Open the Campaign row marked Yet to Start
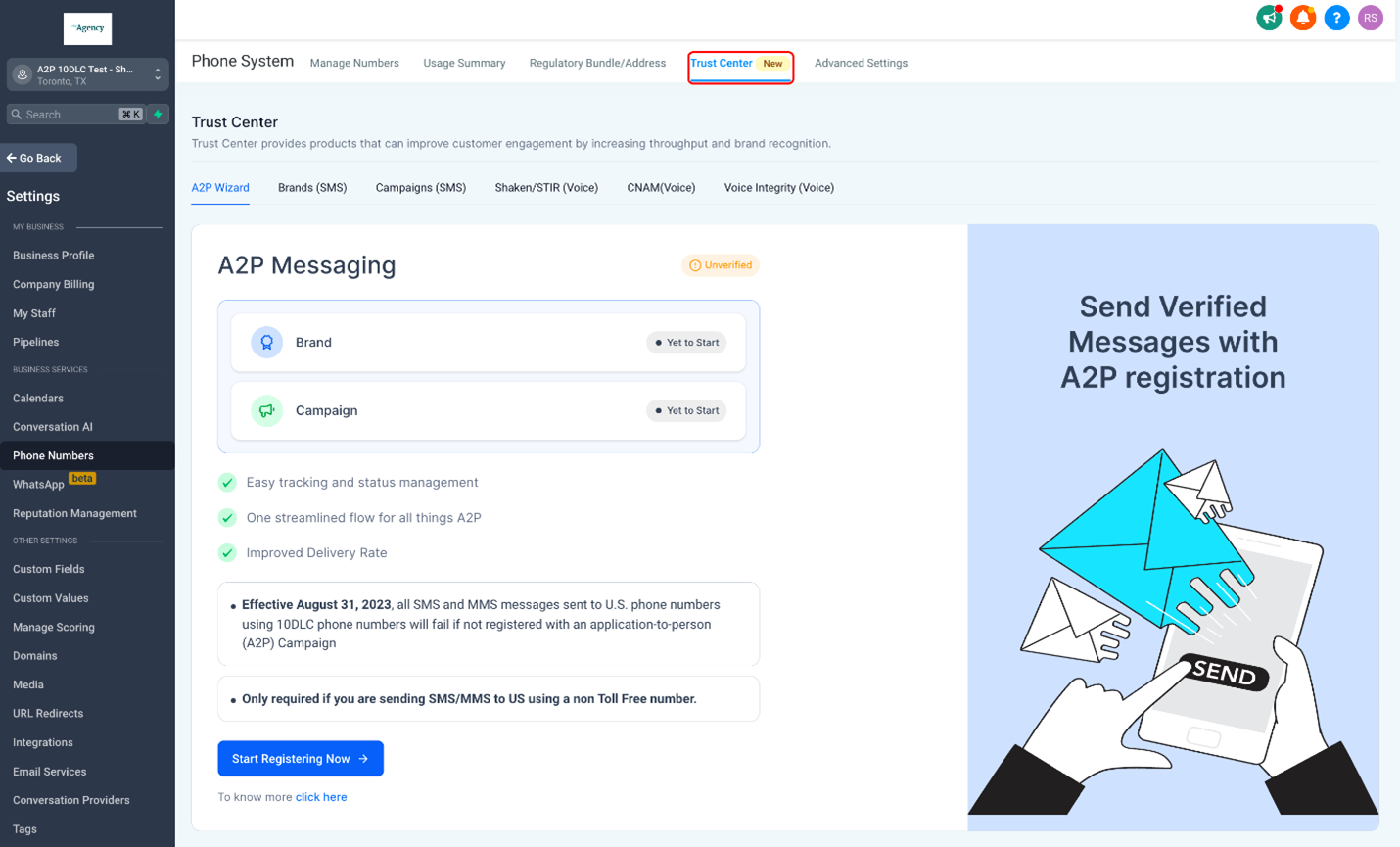1400x847 pixels. 489,410
